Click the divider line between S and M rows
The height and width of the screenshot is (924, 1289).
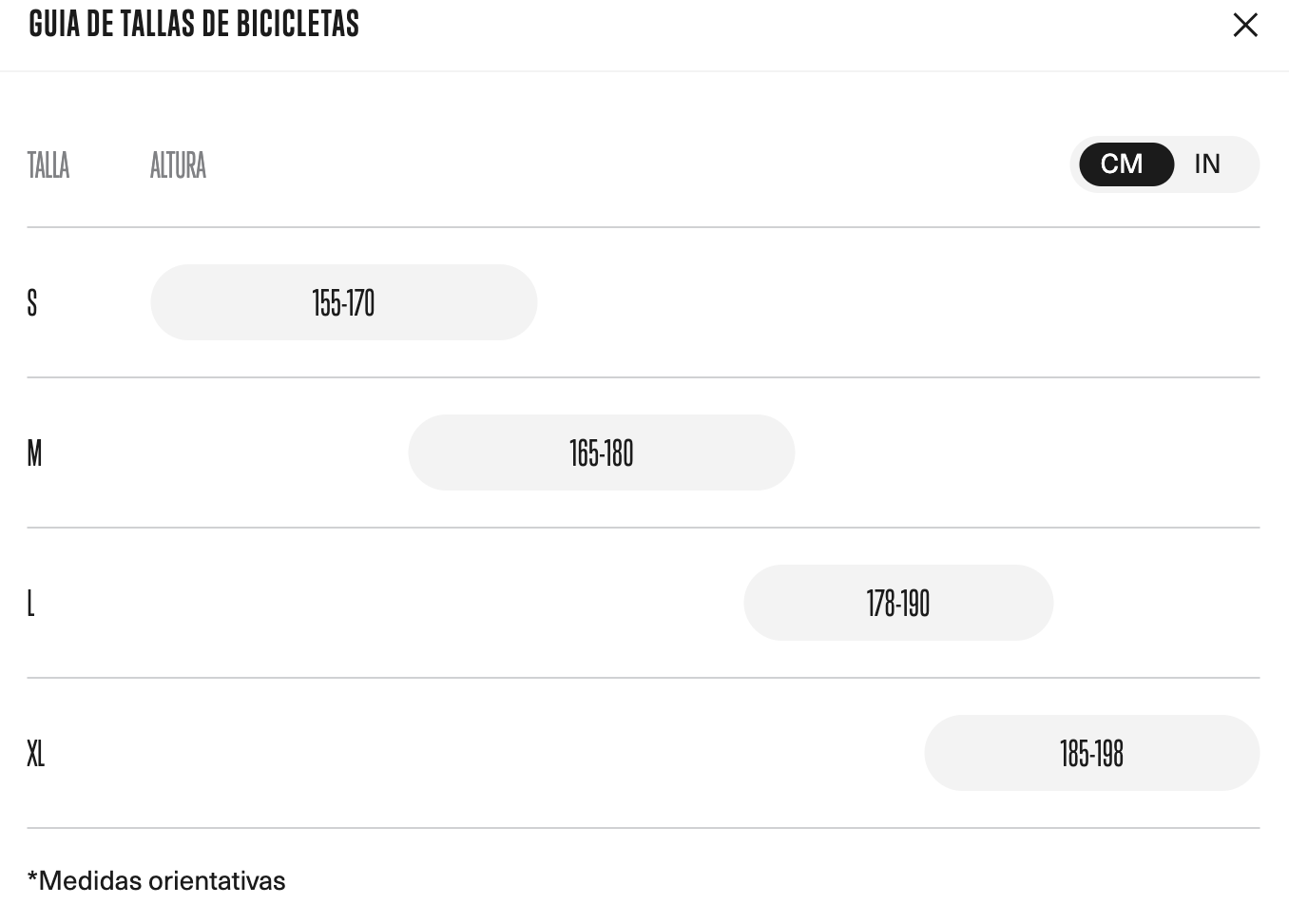tap(643, 377)
